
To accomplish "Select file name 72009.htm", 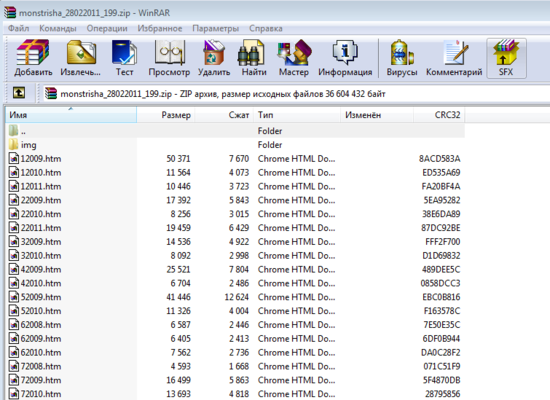I will [x=41, y=380].
